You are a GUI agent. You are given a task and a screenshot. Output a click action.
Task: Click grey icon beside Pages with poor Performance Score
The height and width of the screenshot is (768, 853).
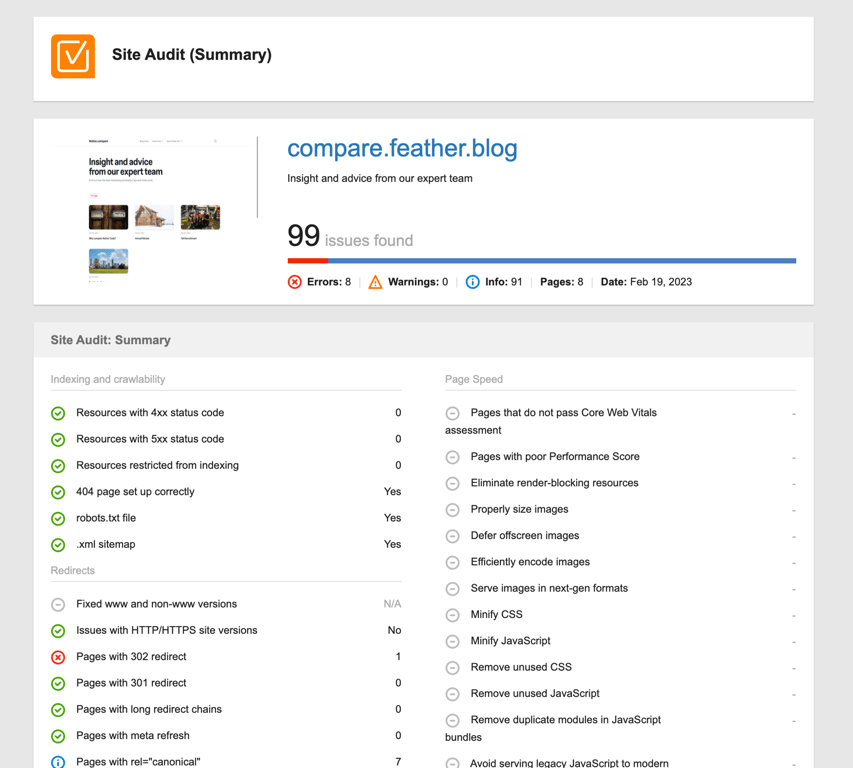pyautogui.click(x=453, y=457)
